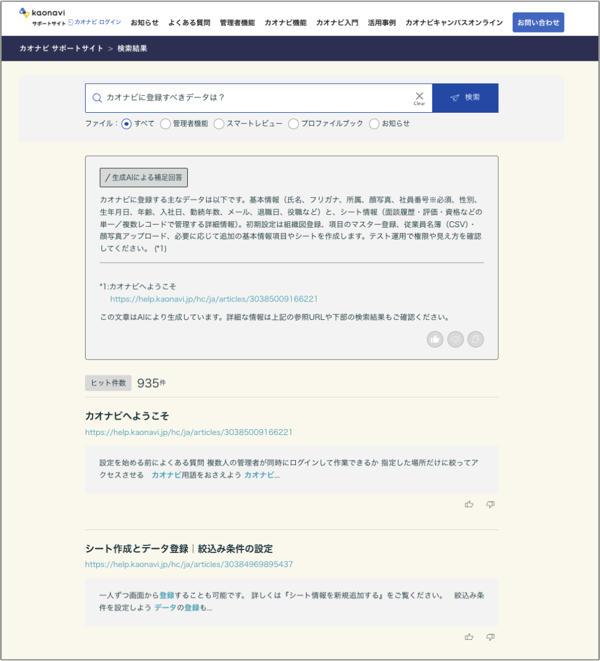This screenshot has width=600, height=661.
Task: Open カオナビ機能 navigation item
Action: (x=285, y=23)
